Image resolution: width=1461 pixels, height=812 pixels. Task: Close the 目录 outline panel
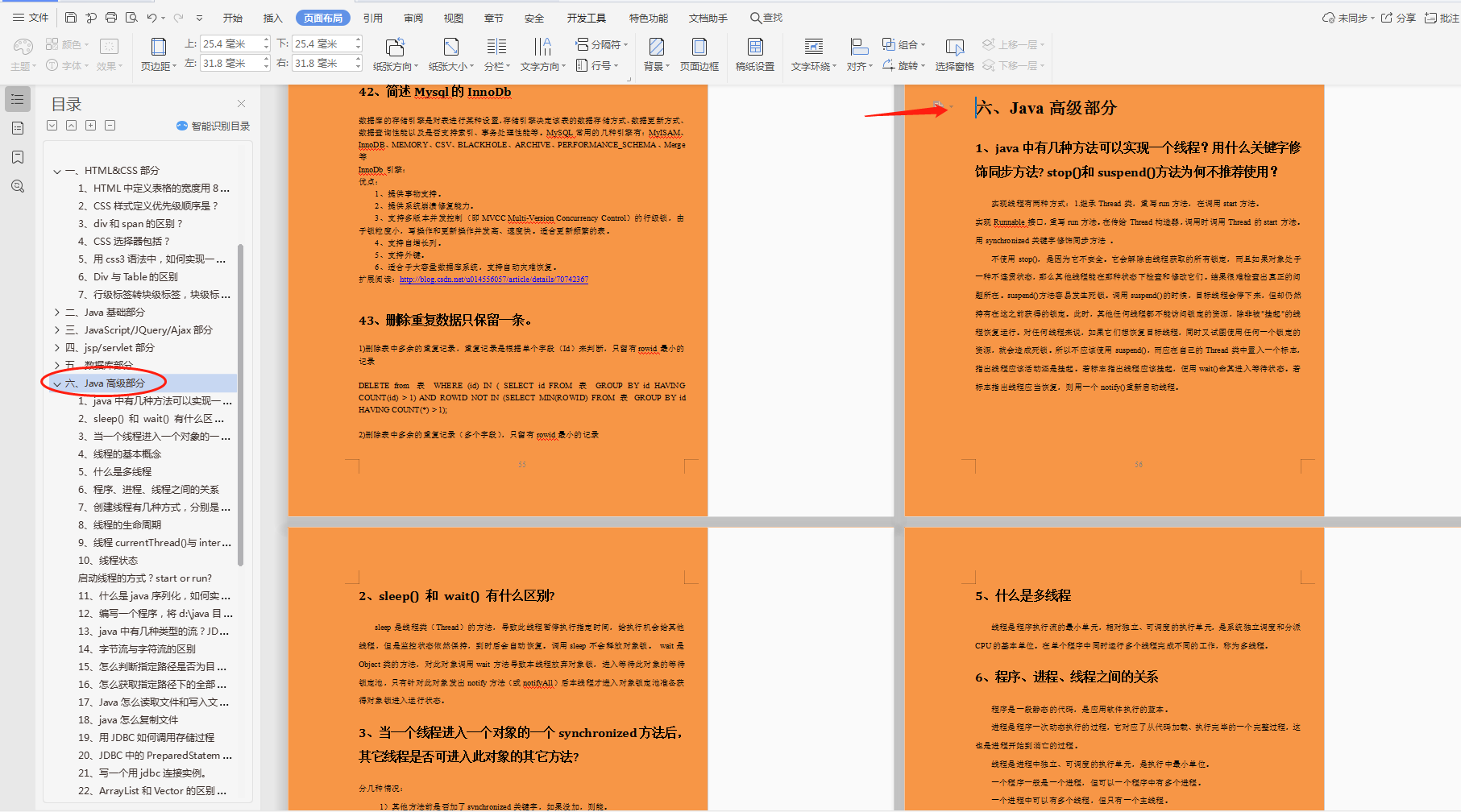241,103
